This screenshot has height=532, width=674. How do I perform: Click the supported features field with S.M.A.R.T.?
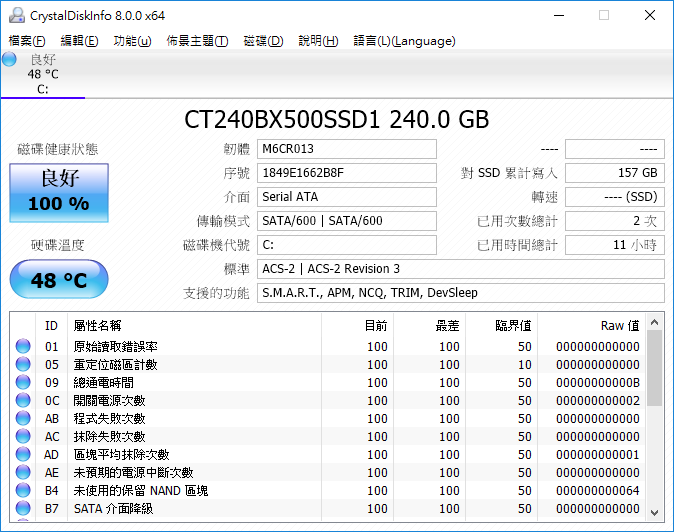pyautogui.click(x=461, y=293)
